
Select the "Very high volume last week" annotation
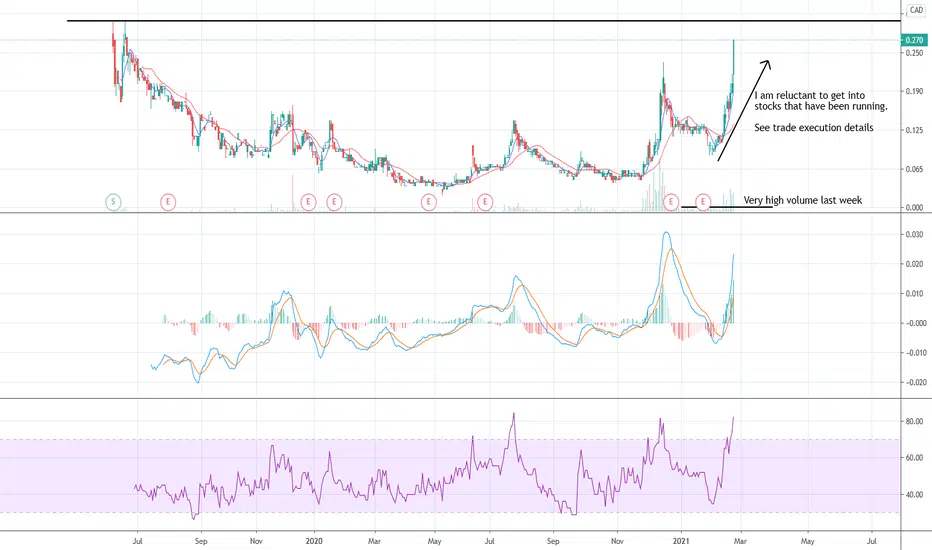tap(802, 200)
